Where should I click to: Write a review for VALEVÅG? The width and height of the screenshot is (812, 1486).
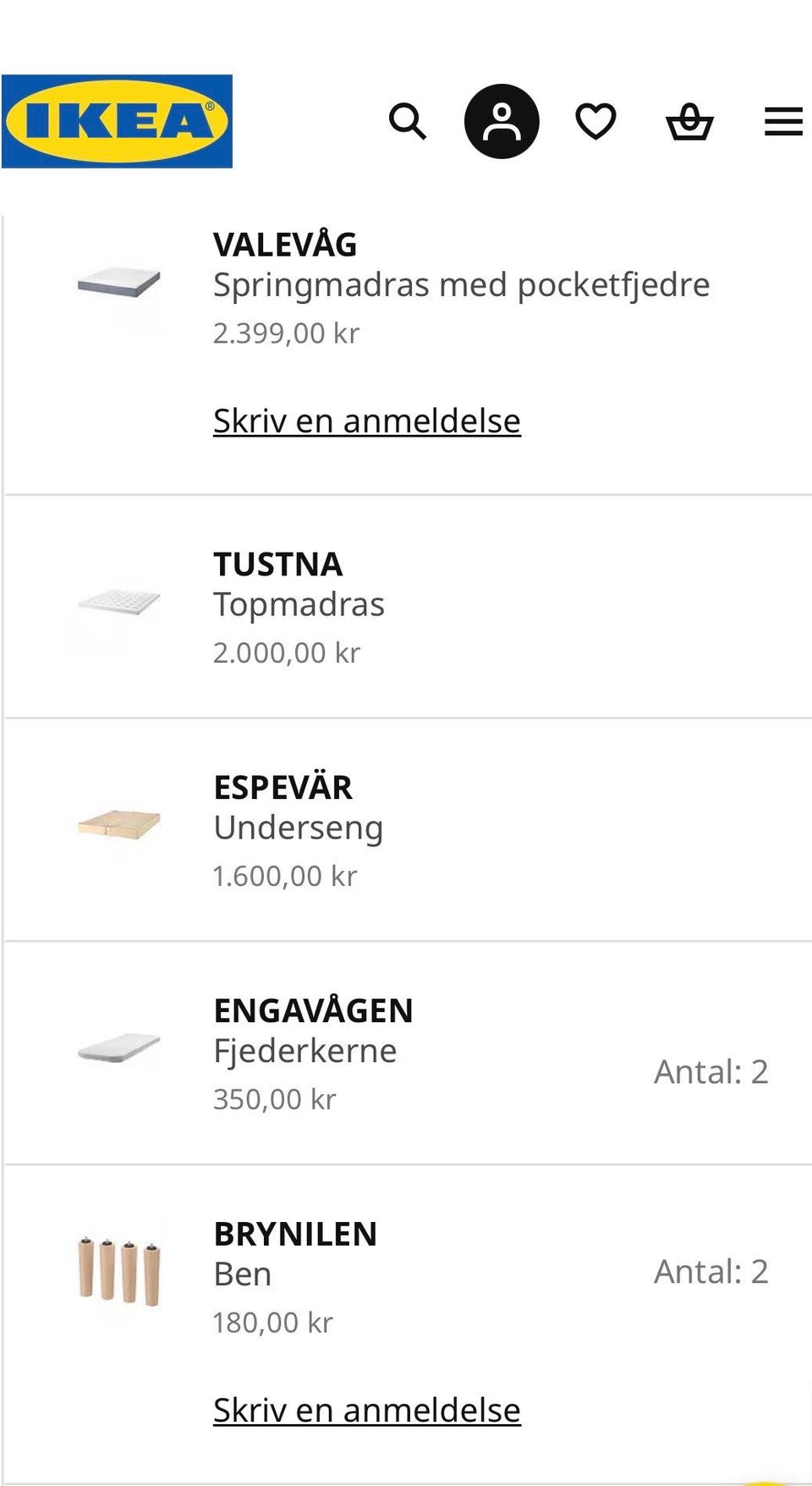pos(366,421)
